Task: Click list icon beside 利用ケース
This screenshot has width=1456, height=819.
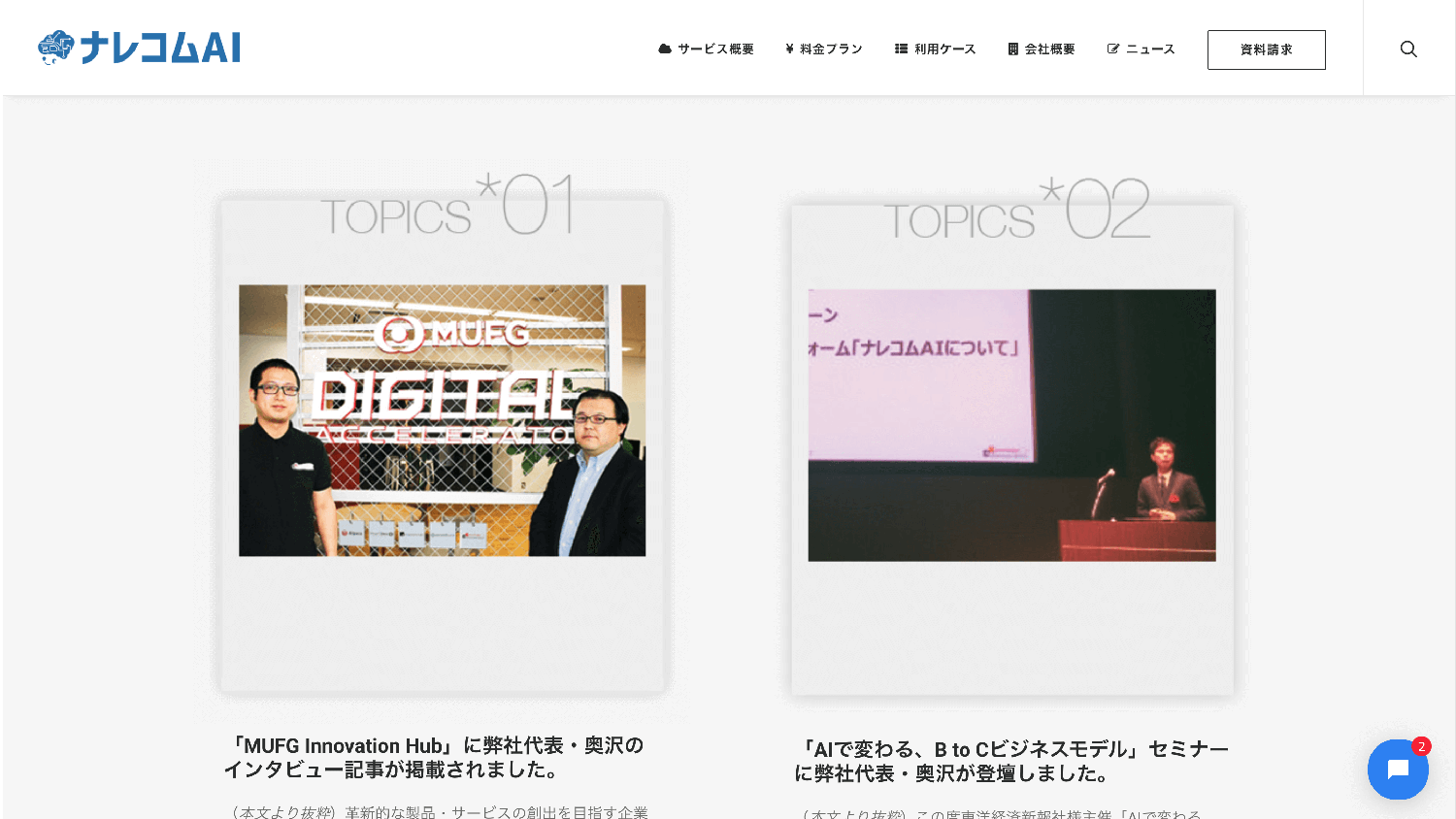Action: [901, 49]
